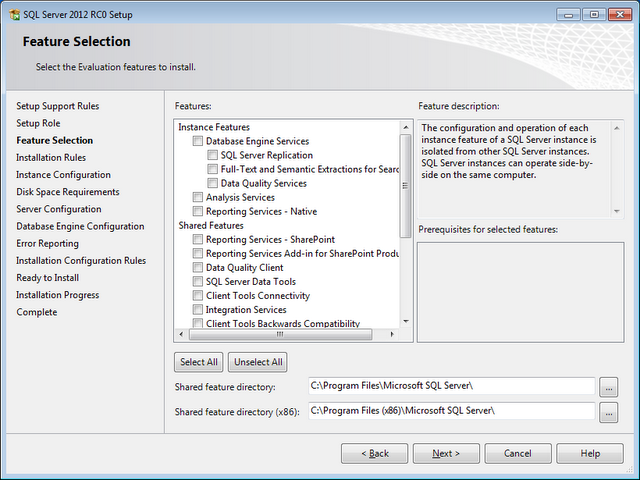Select the Instance Configuration step
The width and height of the screenshot is (640, 480).
tap(63, 175)
